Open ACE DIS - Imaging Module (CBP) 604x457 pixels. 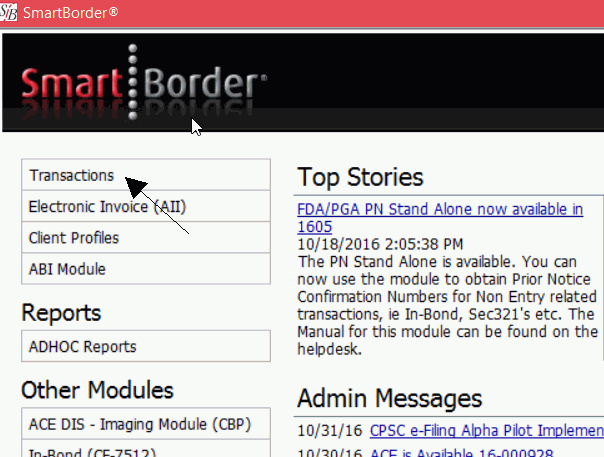(146, 424)
